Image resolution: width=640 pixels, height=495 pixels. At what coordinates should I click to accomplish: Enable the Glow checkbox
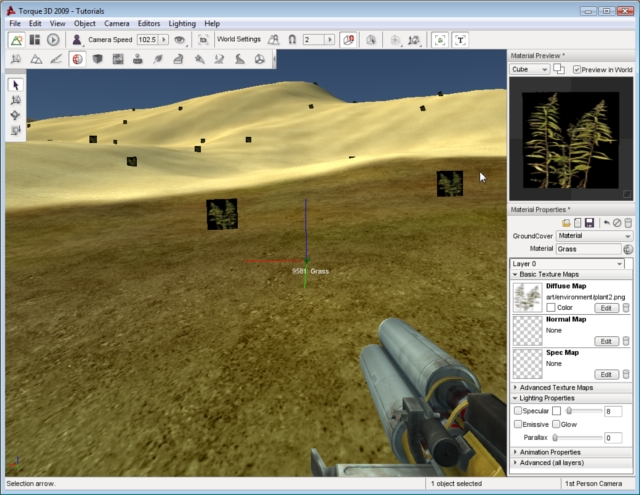click(555, 424)
